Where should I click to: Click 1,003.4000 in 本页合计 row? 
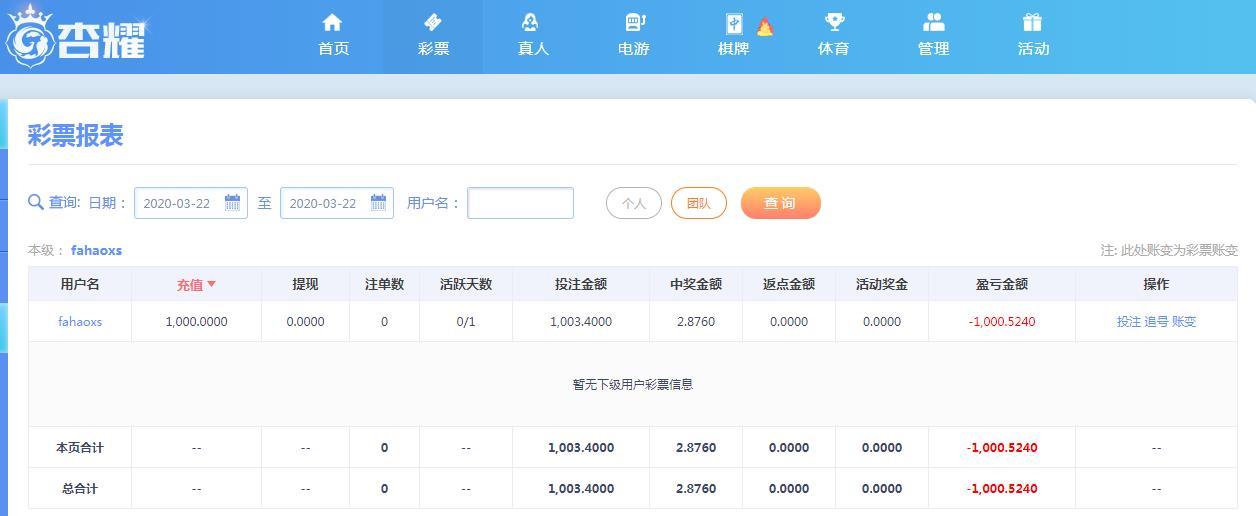coord(581,448)
